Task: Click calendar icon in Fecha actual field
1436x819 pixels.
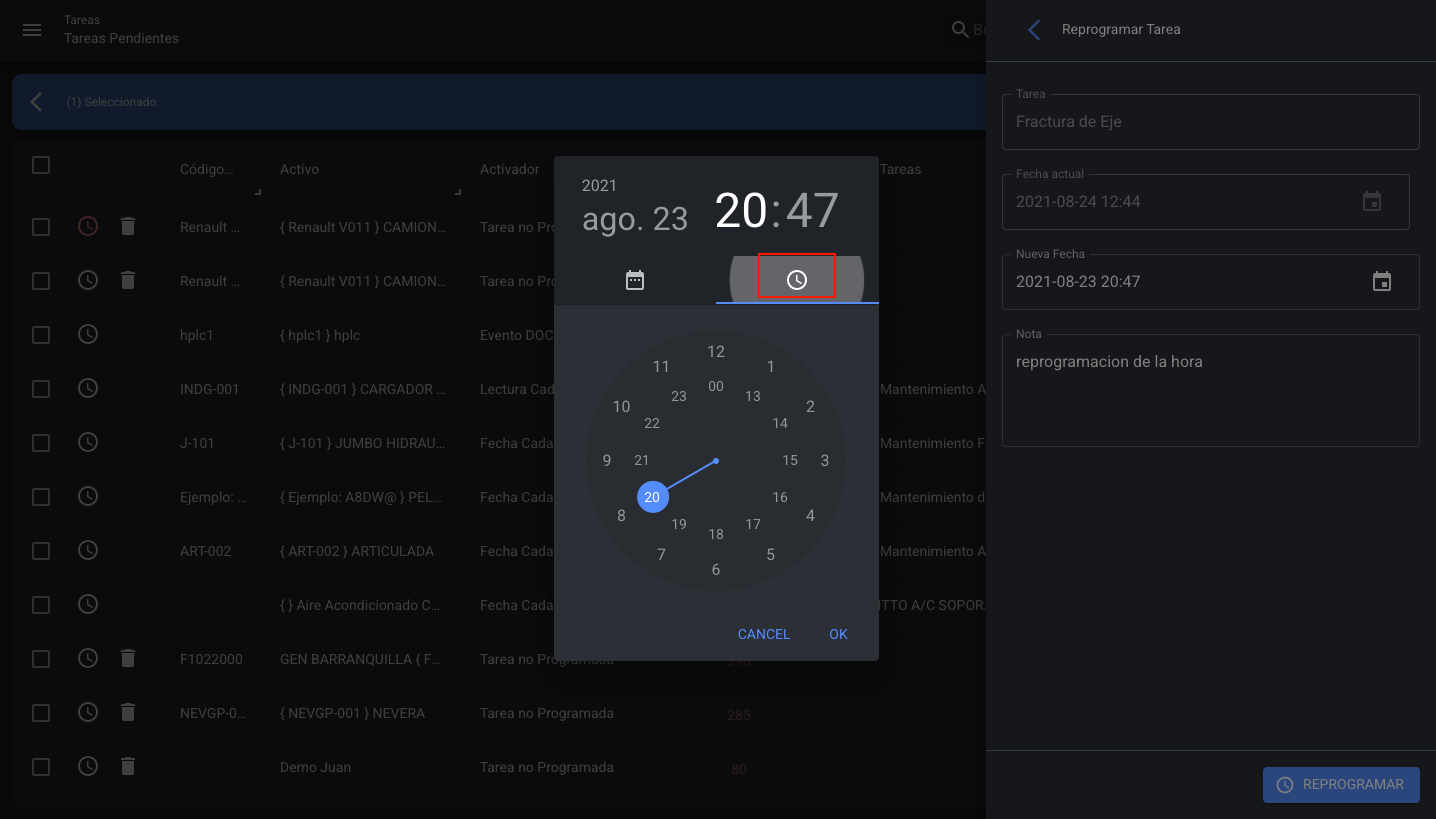Action: tap(1372, 202)
